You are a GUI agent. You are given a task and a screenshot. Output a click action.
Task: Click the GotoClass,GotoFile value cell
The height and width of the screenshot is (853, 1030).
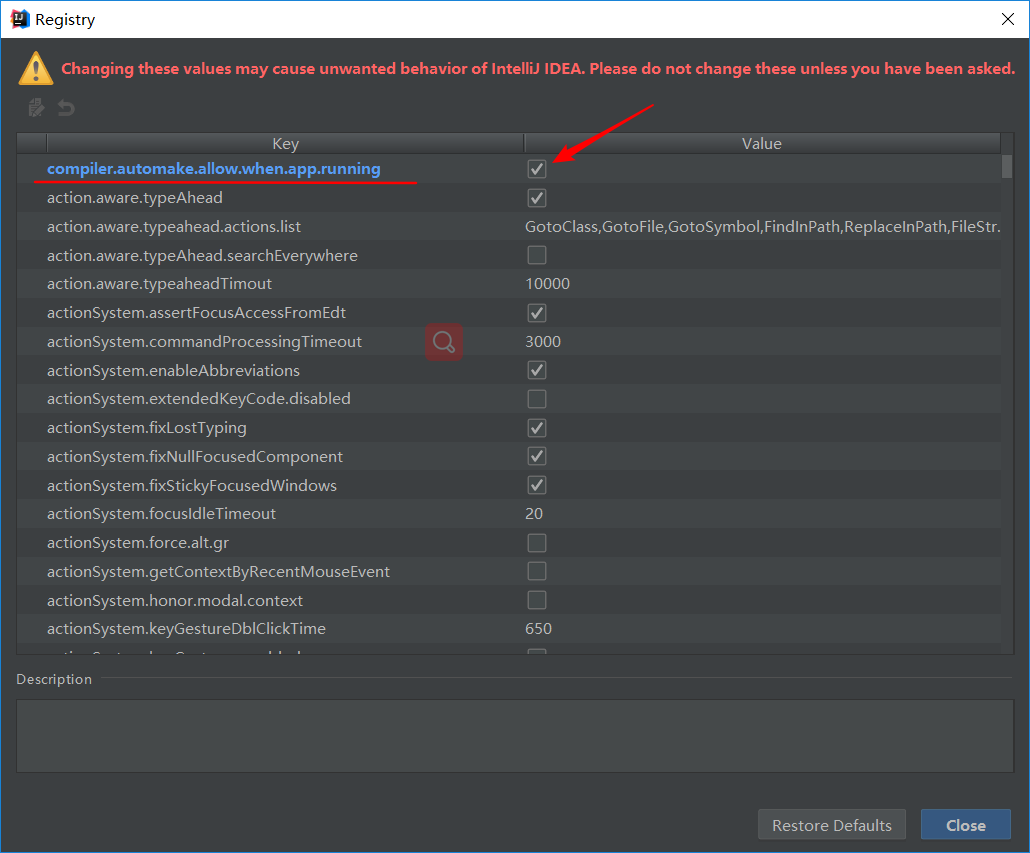tap(763, 227)
